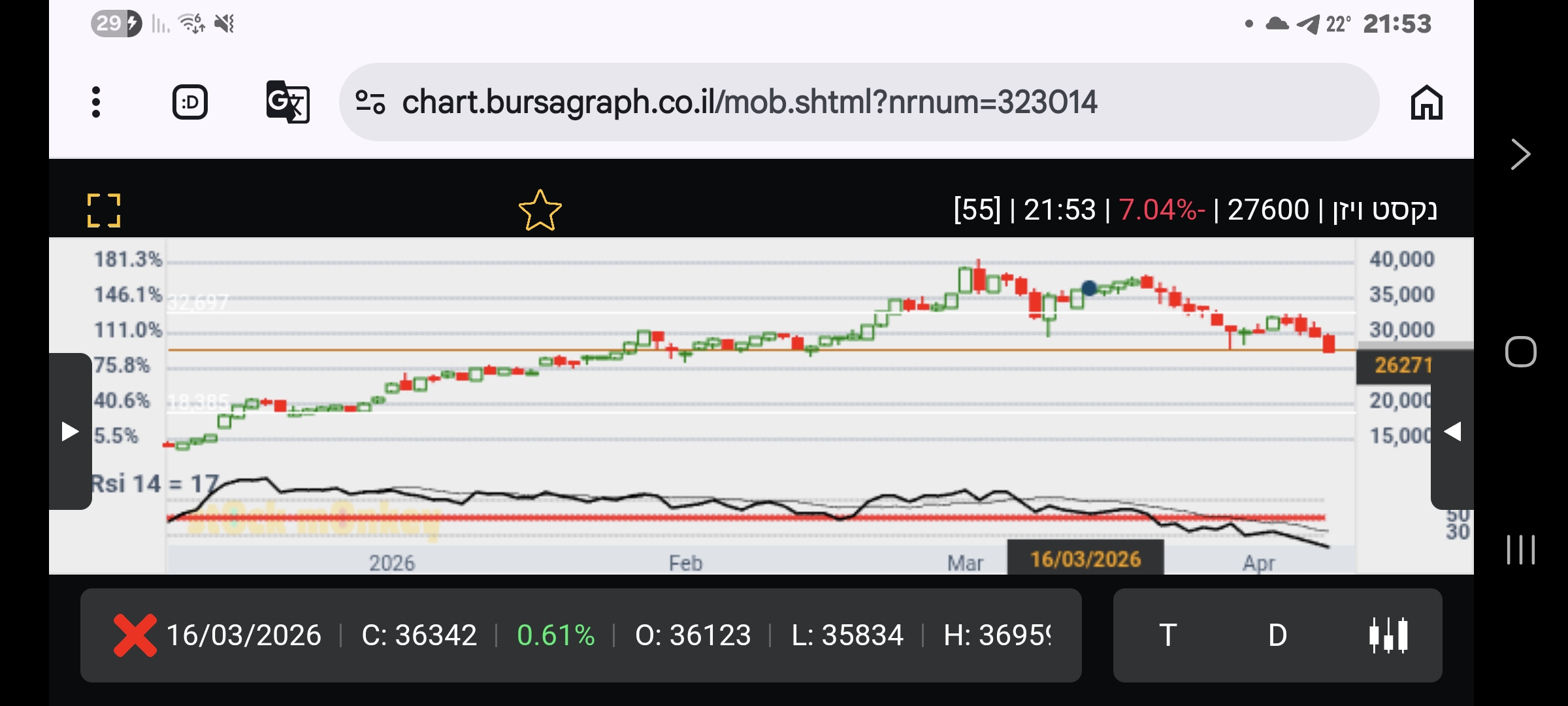Click the 16/03/2026 date marker
The image size is (1568, 706).
[1085, 559]
